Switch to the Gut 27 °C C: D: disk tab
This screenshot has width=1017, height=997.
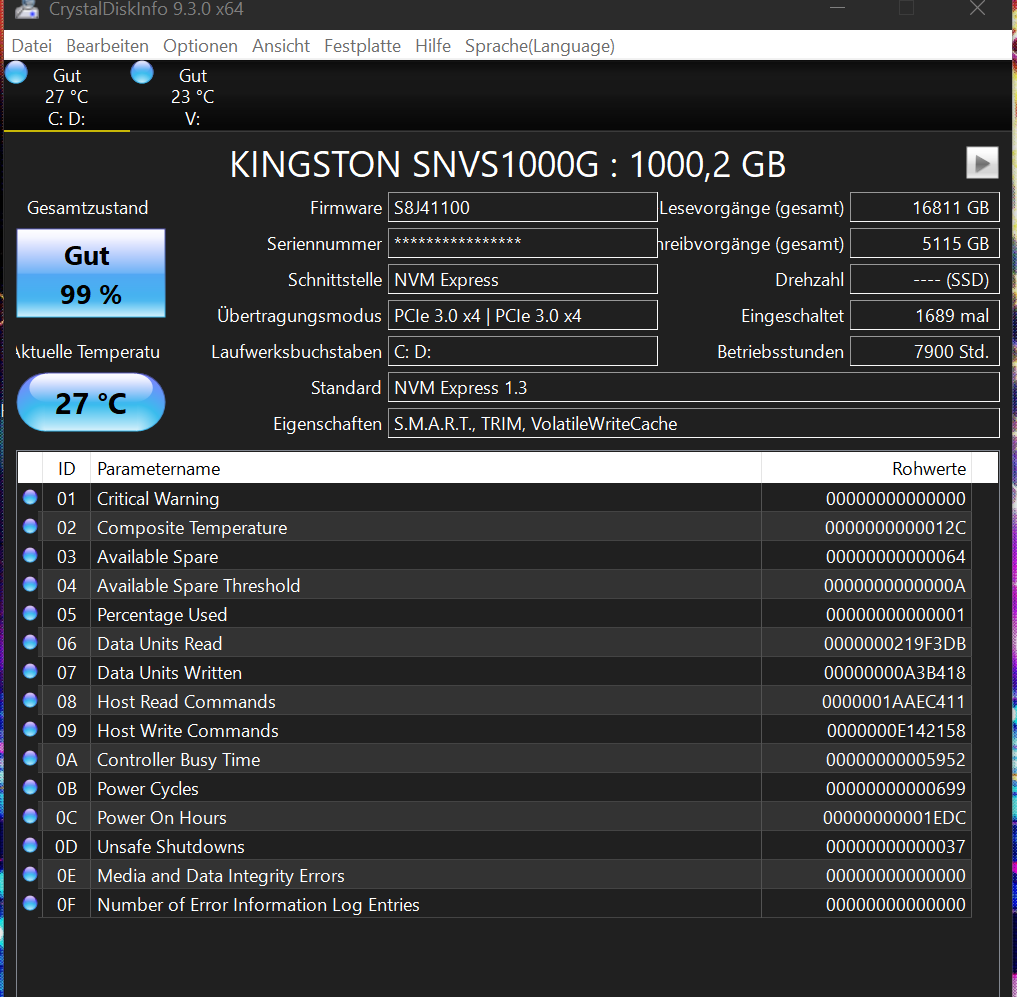[x=66, y=97]
